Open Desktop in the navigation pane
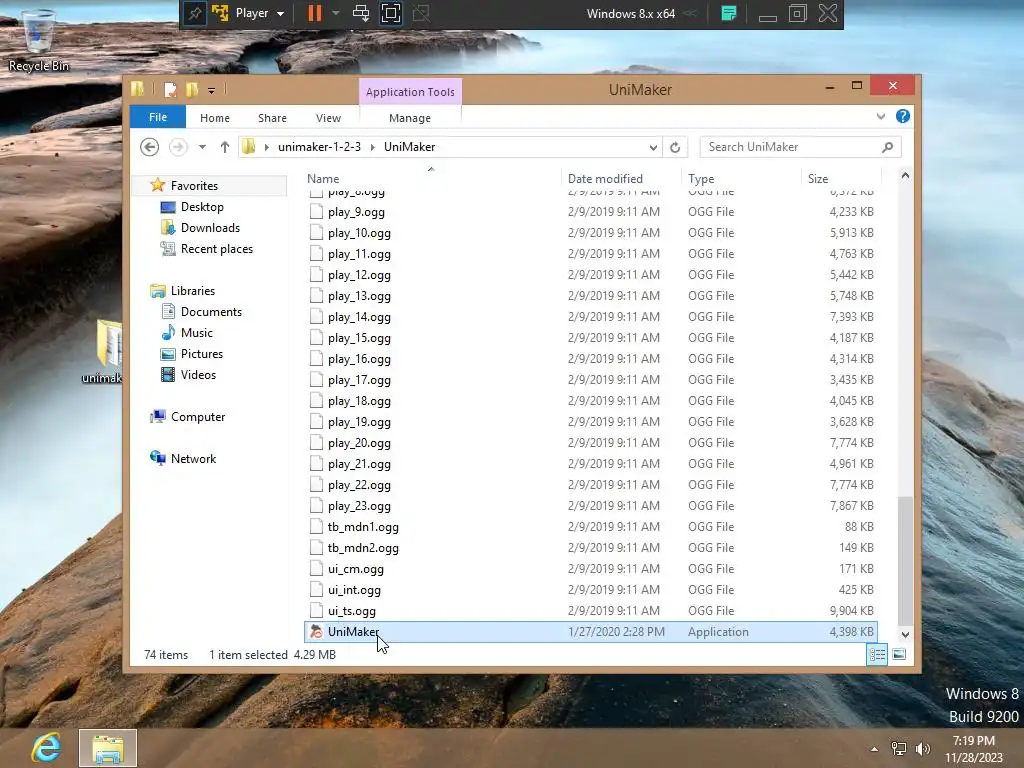 202,207
